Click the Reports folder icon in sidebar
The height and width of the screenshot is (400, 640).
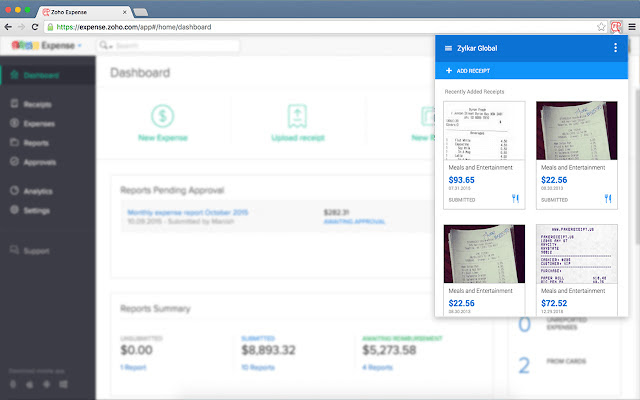click(14, 142)
